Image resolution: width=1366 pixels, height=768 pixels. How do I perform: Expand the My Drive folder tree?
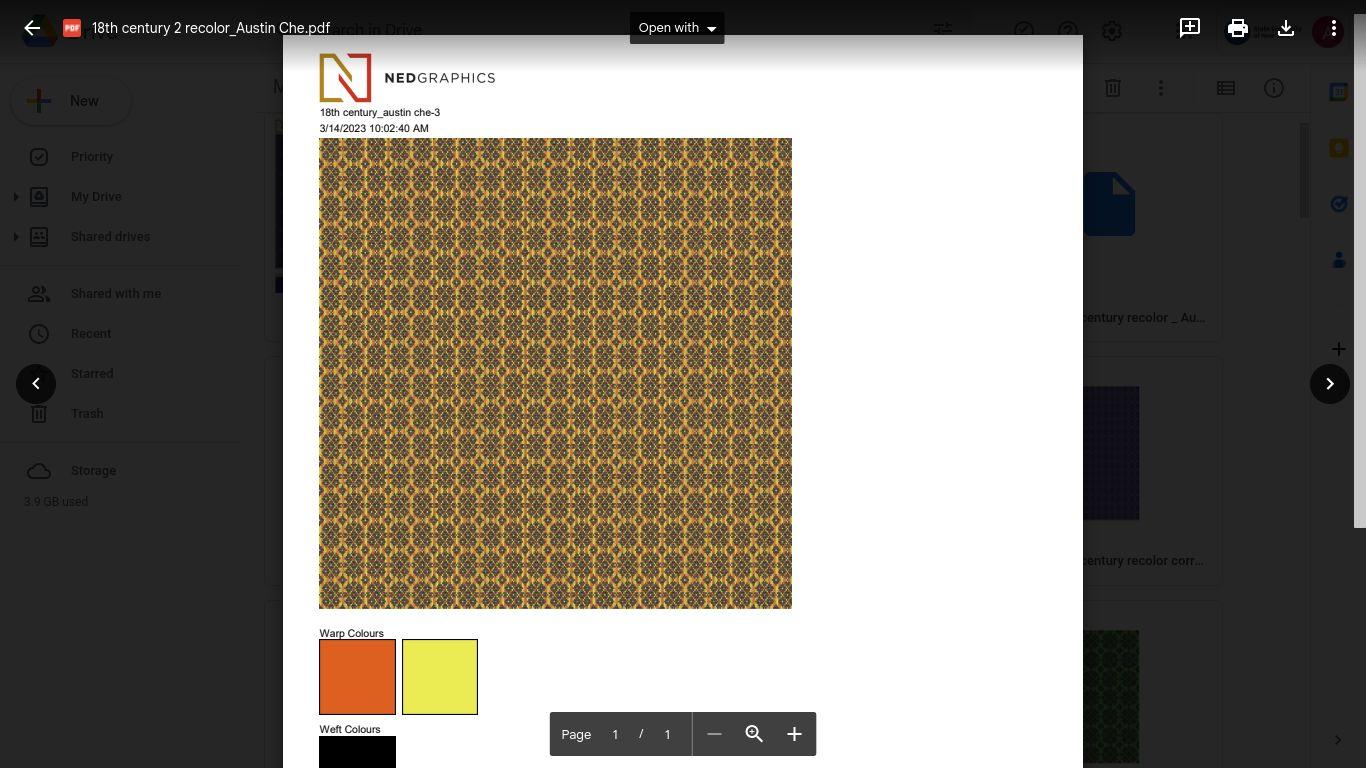pos(15,197)
